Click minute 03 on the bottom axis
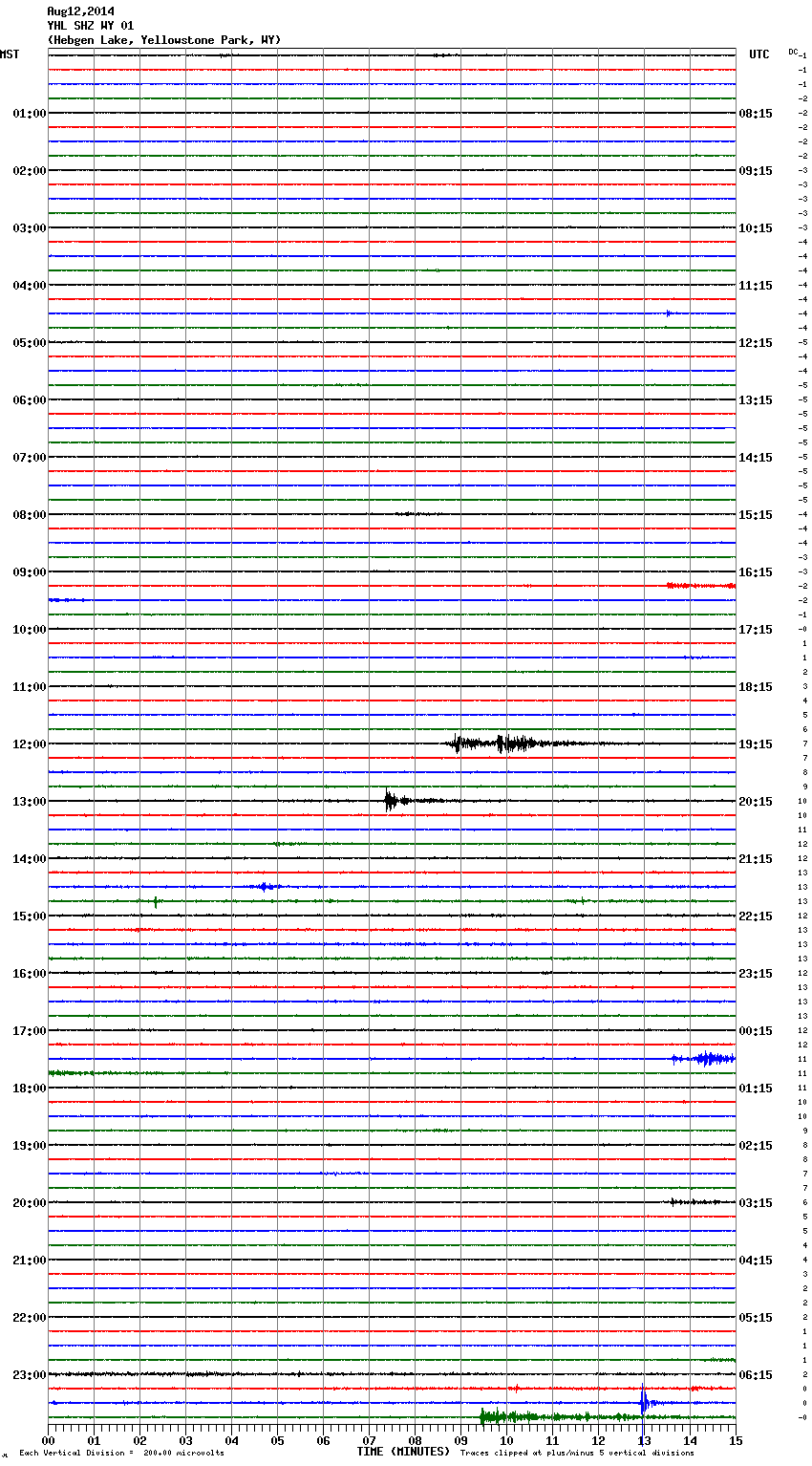 point(185,1440)
